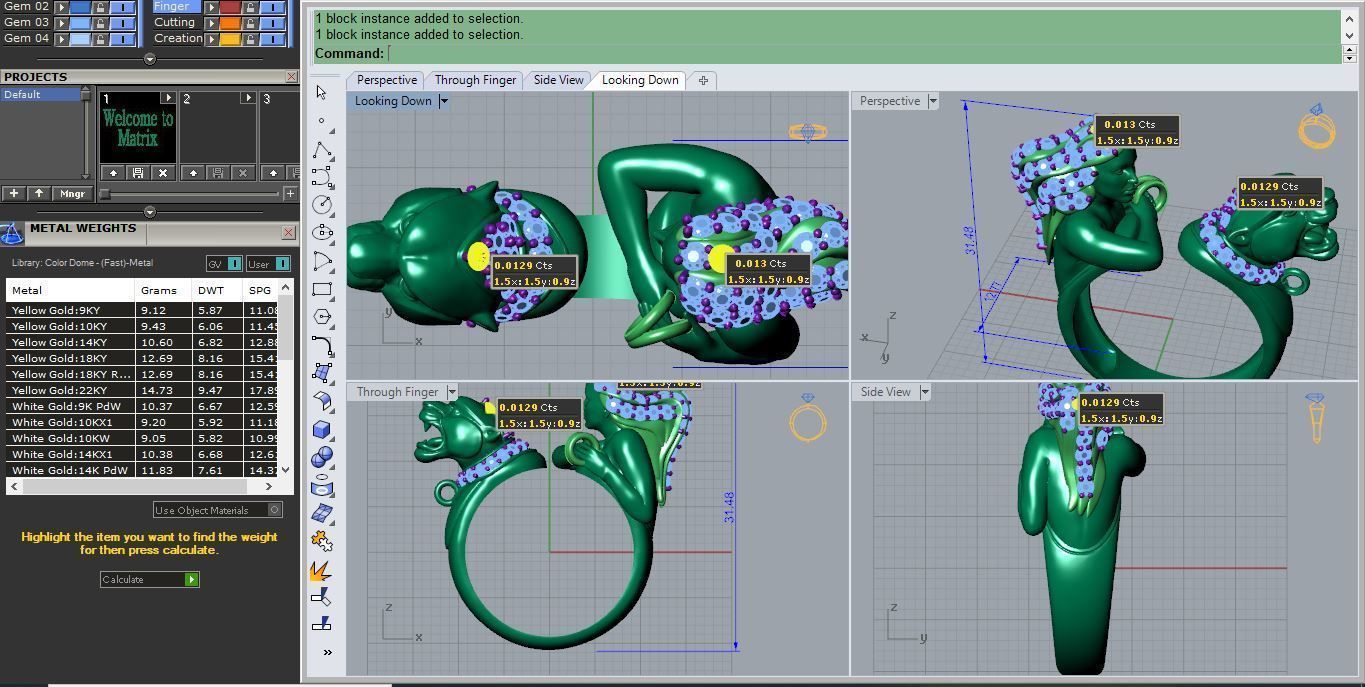Screen dimensions: 1365x687
Task: Expand more tools with the double chevron
Action: pyautogui.click(x=327, y=652)
